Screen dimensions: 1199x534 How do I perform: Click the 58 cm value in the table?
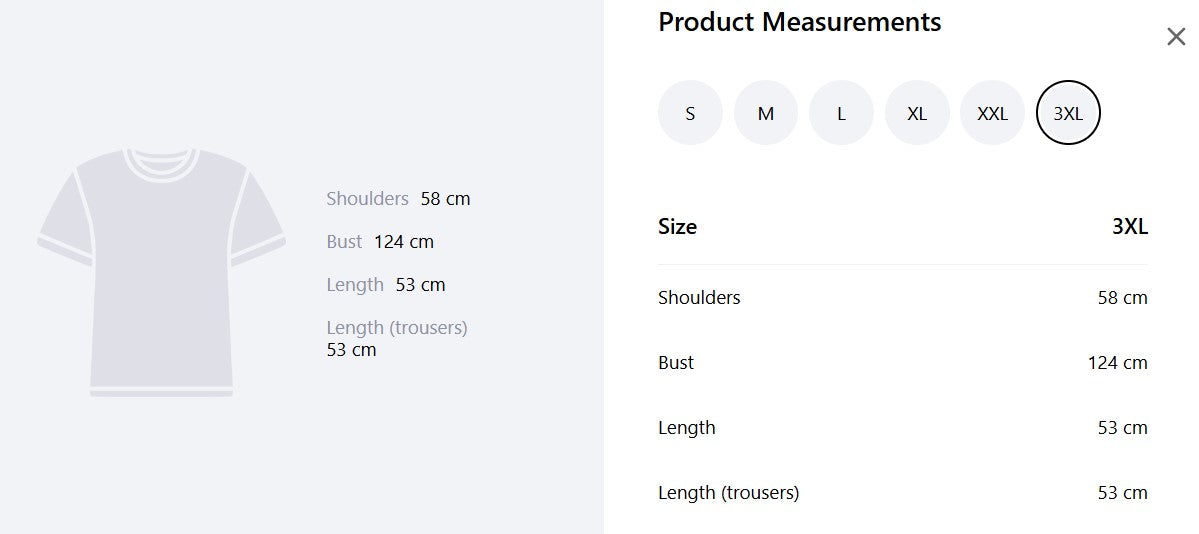point(1122,298)
